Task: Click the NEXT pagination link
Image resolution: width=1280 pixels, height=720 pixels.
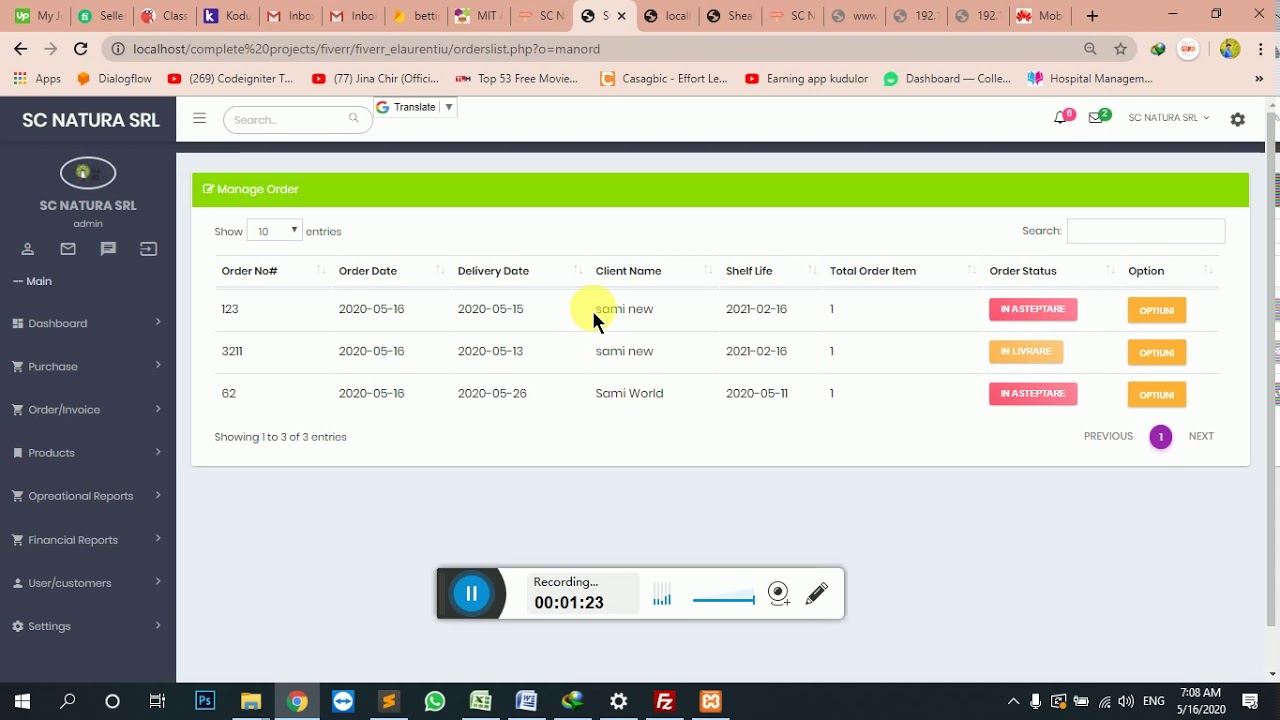Action: click(1201, 436)
